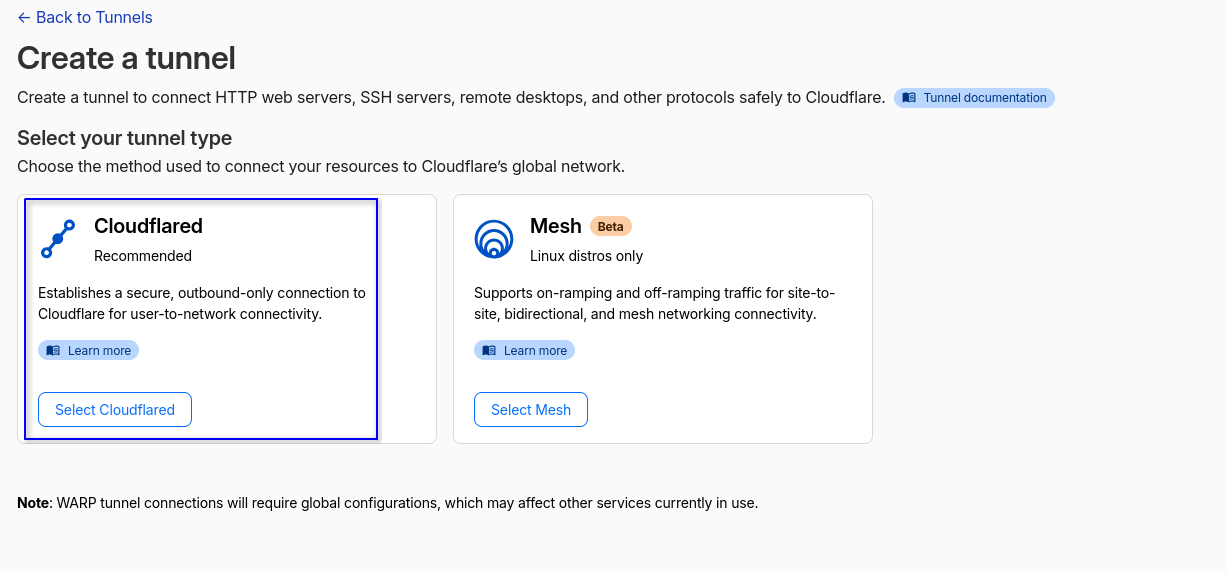Click the 'Select your tunnel type' heading
This screenshot has height=572, width=1226.
tap(124, 138)
